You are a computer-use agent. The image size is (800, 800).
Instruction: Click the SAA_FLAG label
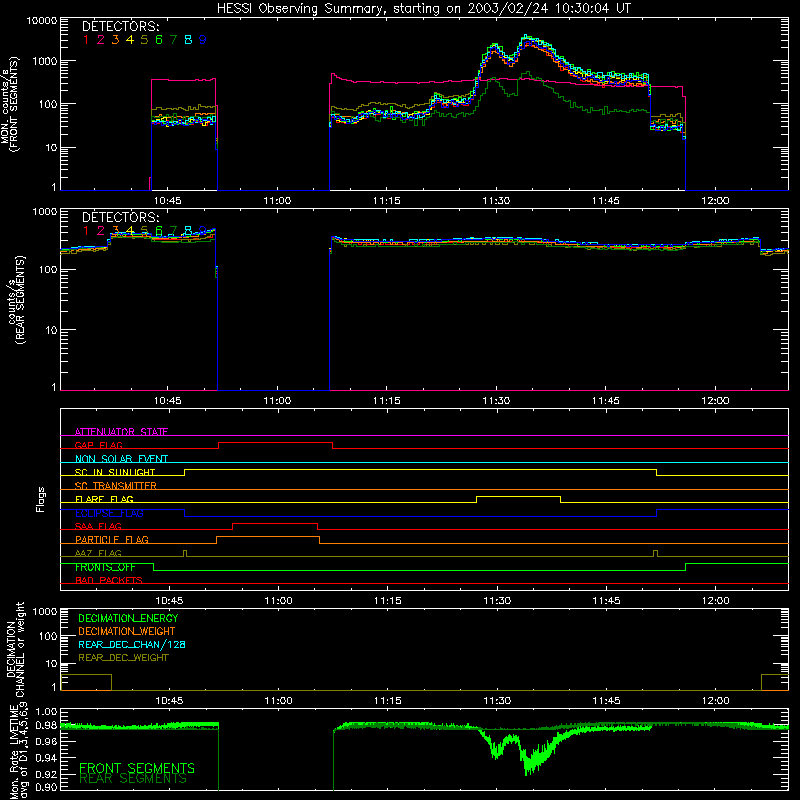[x=98, y=526]
